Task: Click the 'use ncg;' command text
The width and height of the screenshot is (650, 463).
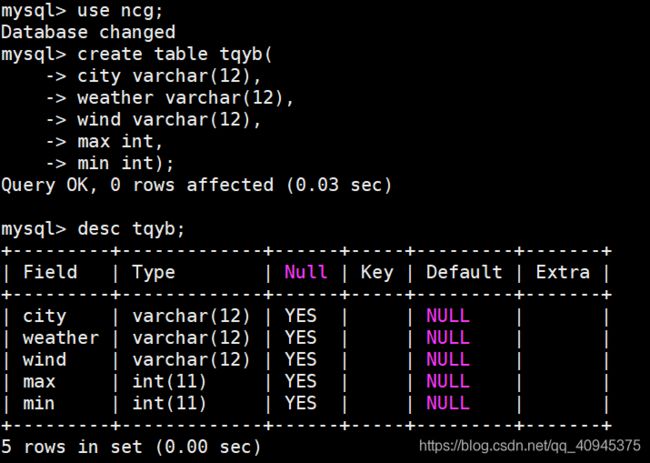Action: point(120,11)
